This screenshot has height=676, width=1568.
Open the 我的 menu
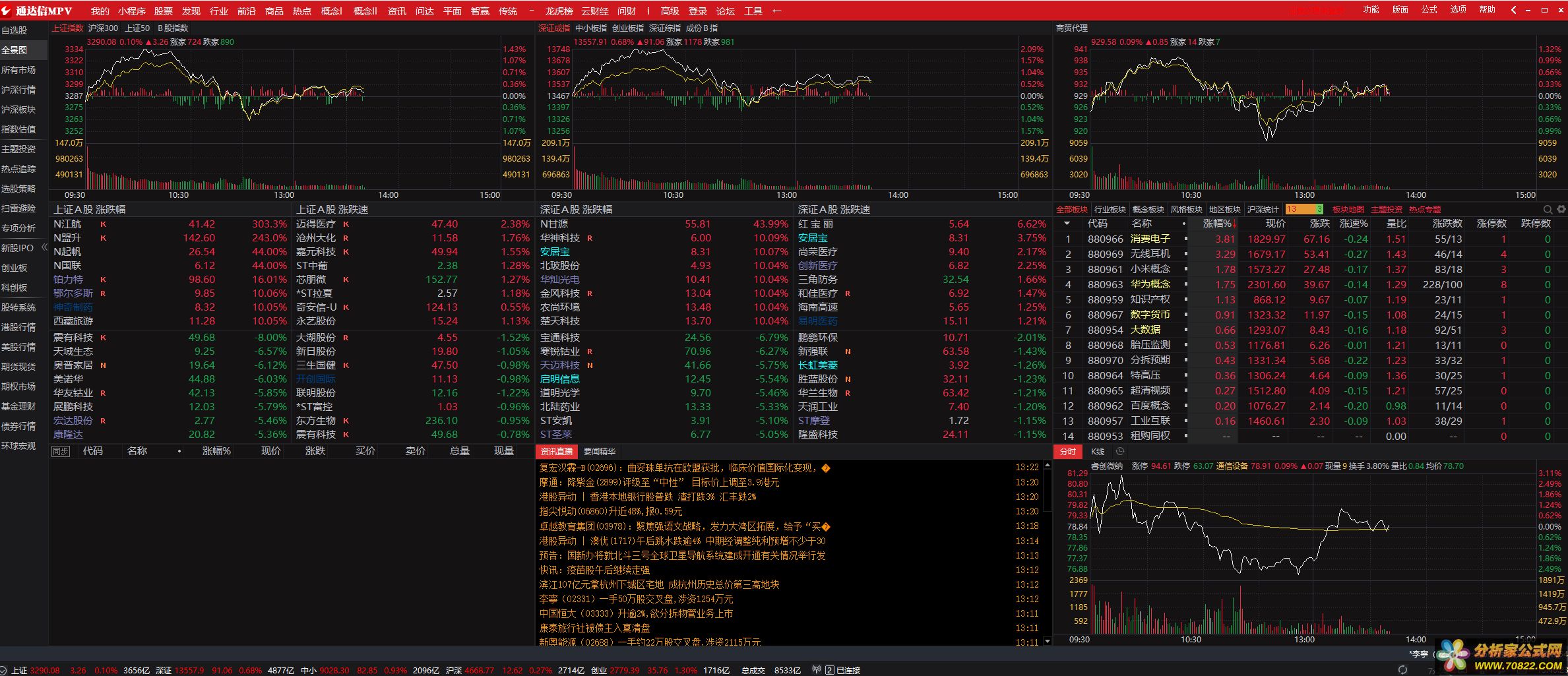[x=100, y=11]
